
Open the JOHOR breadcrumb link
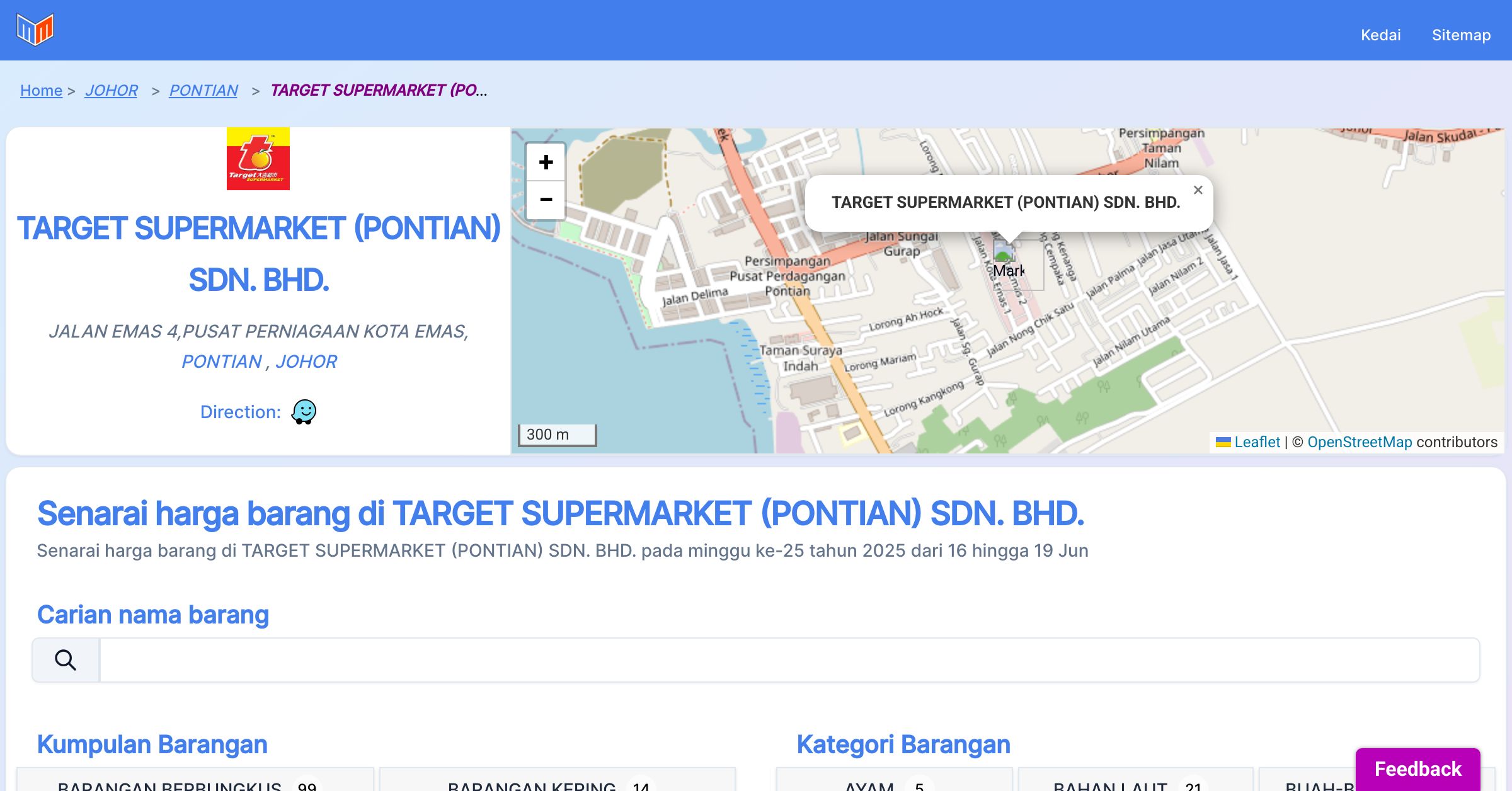(x=112, y=91)
